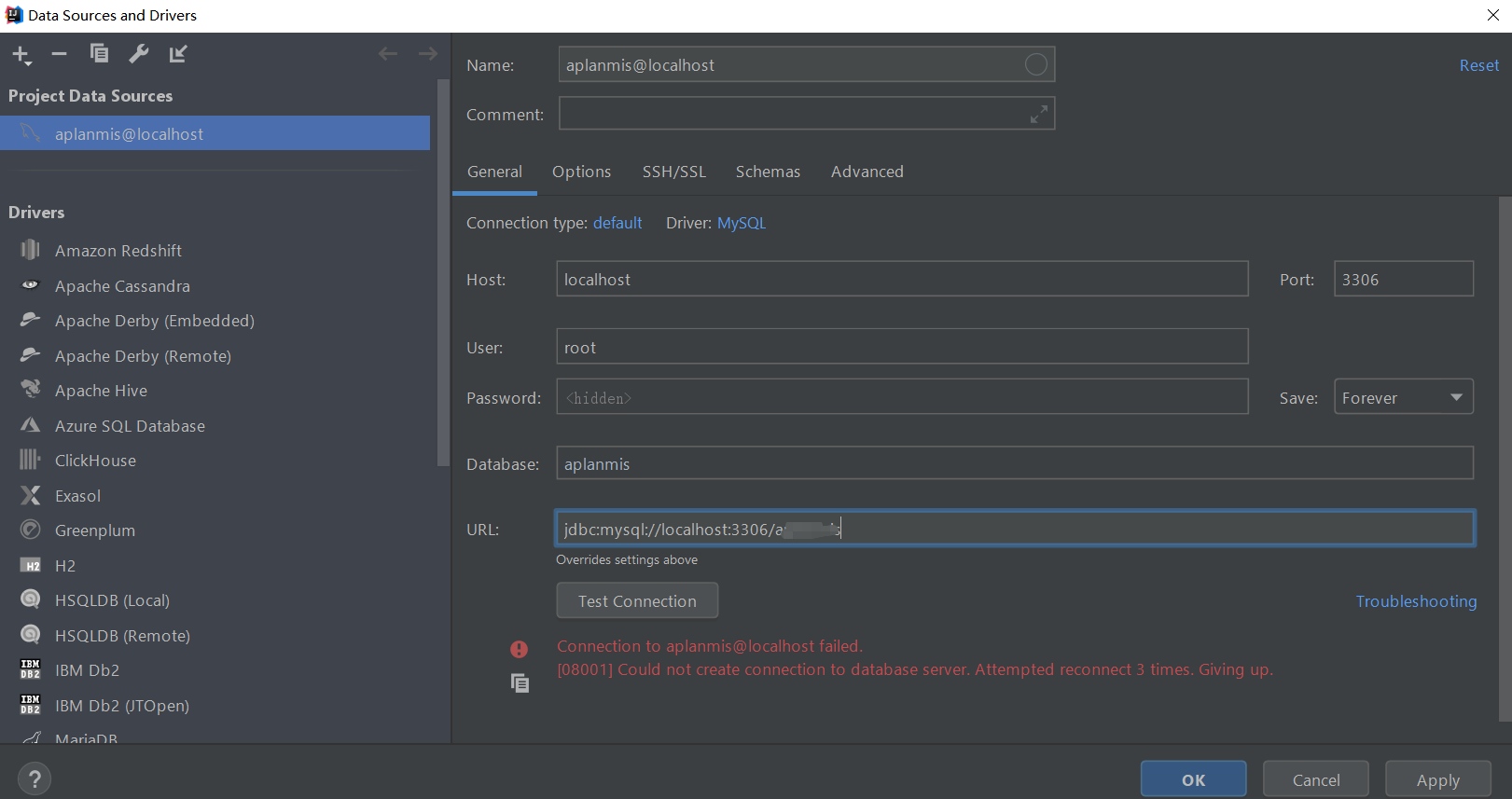1512x799 pixels.
Task: Click the settings panel vertical scrollbar
Action: [x=1504, y=457]
